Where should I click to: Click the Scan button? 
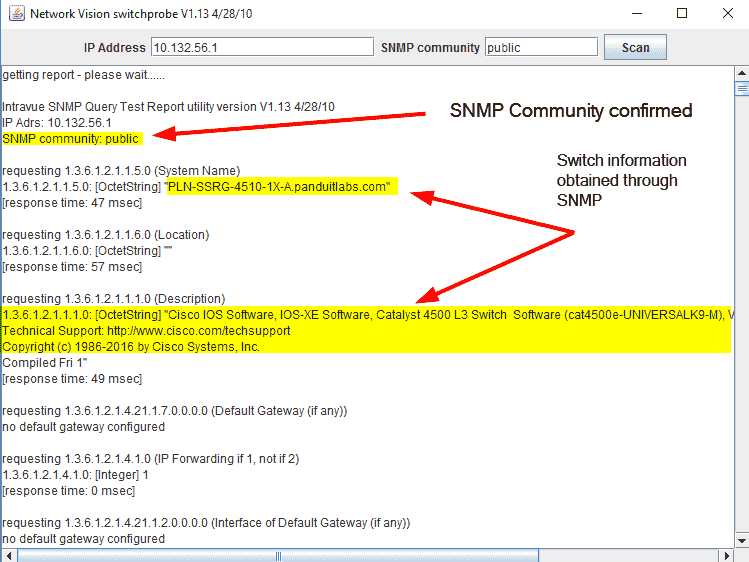[x=635, y=47]
